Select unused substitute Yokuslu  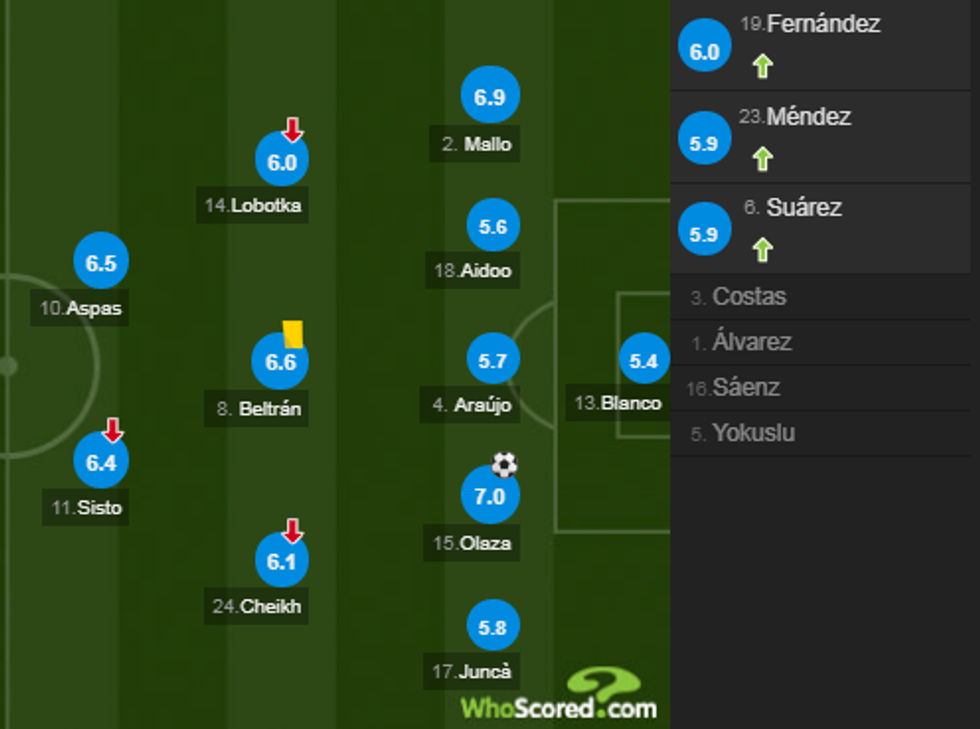742,433
